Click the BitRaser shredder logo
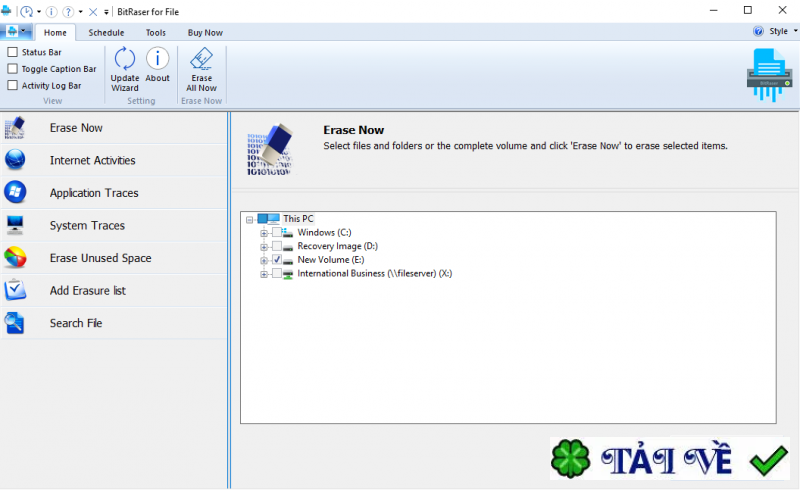 [770, 75]
